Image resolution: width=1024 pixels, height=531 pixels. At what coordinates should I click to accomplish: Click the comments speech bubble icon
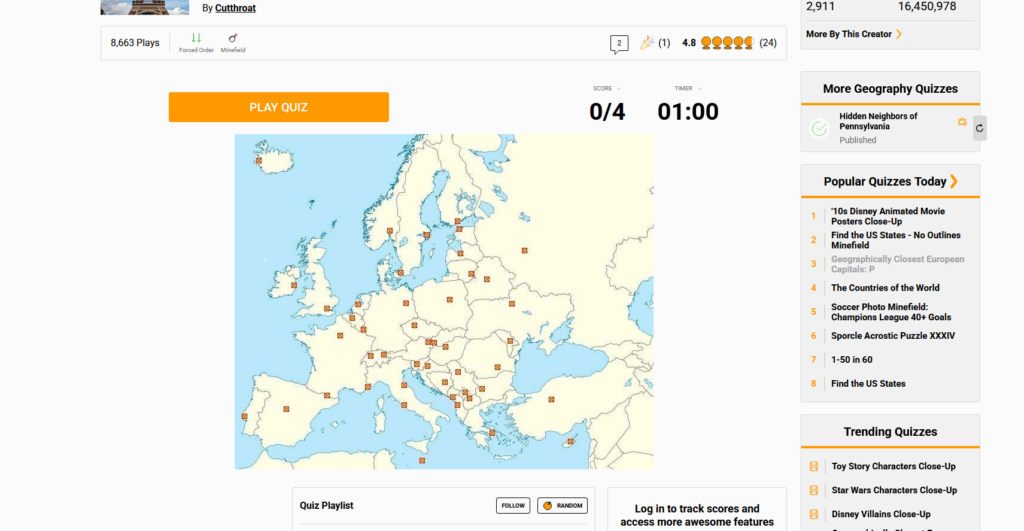619,43
